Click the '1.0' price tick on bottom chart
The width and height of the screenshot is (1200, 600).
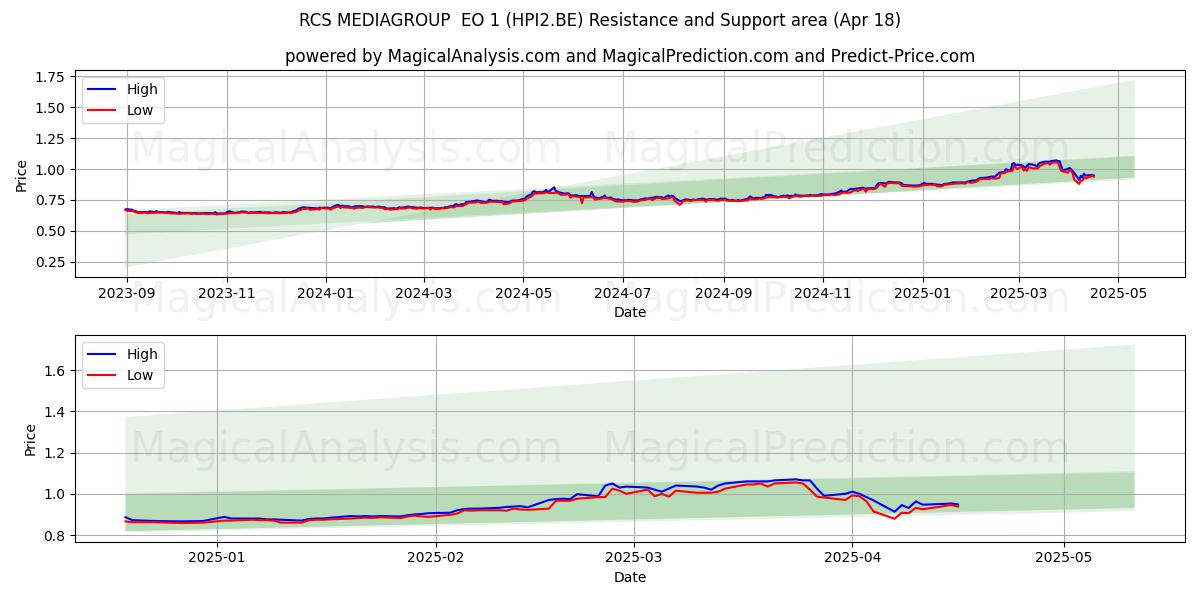click(55, 494)
